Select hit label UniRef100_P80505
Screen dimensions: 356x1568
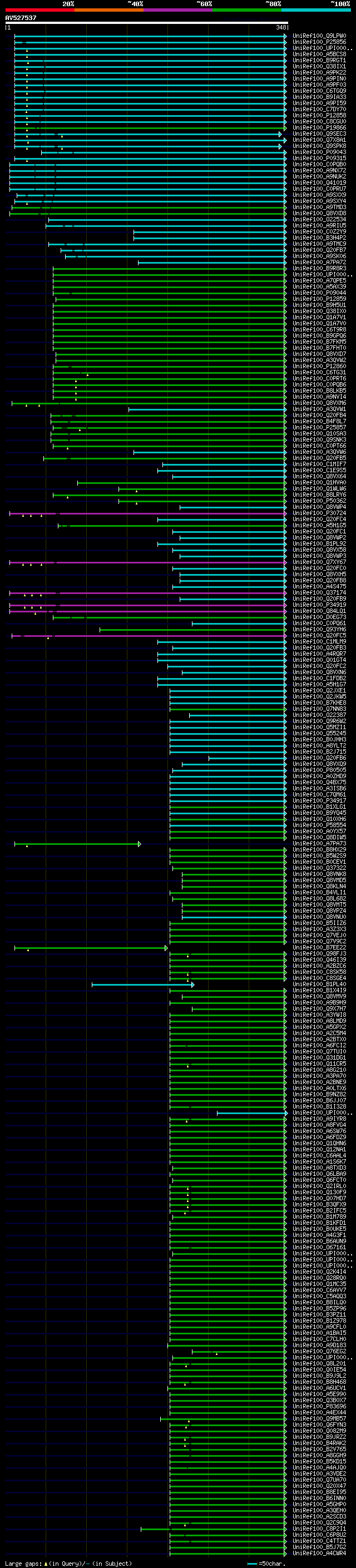(x=319, y=770)
